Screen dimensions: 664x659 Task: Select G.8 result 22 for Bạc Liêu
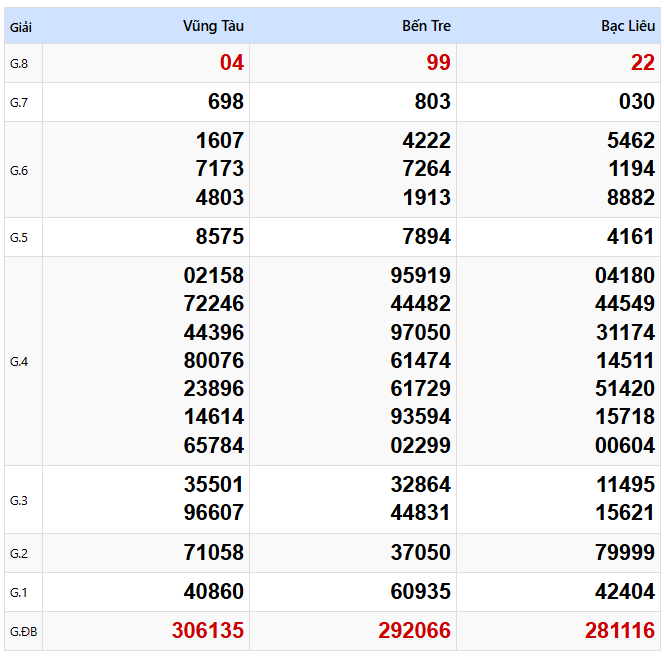(643, 63)
